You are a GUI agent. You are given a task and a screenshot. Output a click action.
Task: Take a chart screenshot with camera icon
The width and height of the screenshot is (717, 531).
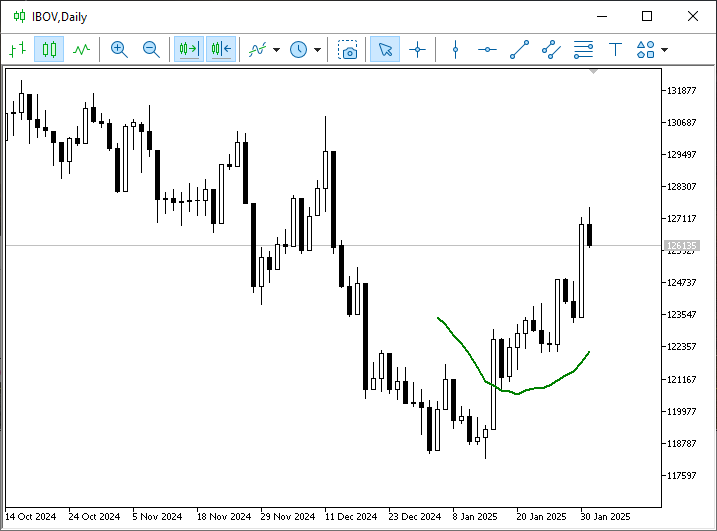point(348,49)
